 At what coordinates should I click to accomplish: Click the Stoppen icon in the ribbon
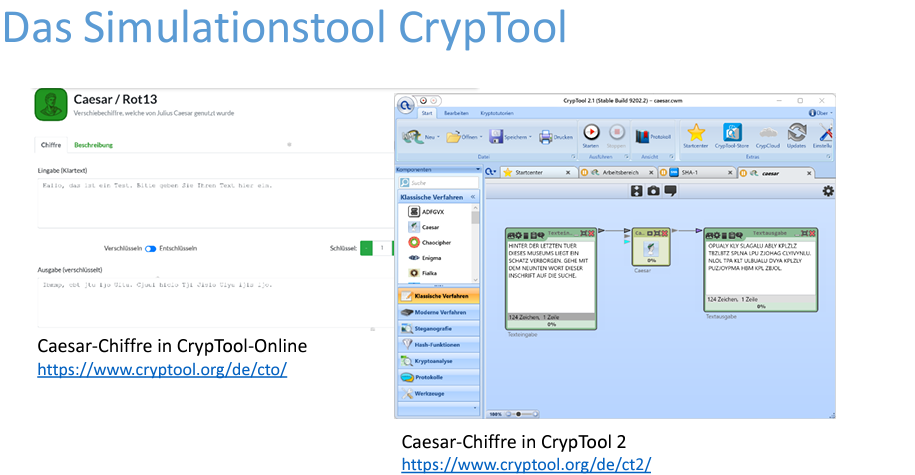(x=617, y=133)
